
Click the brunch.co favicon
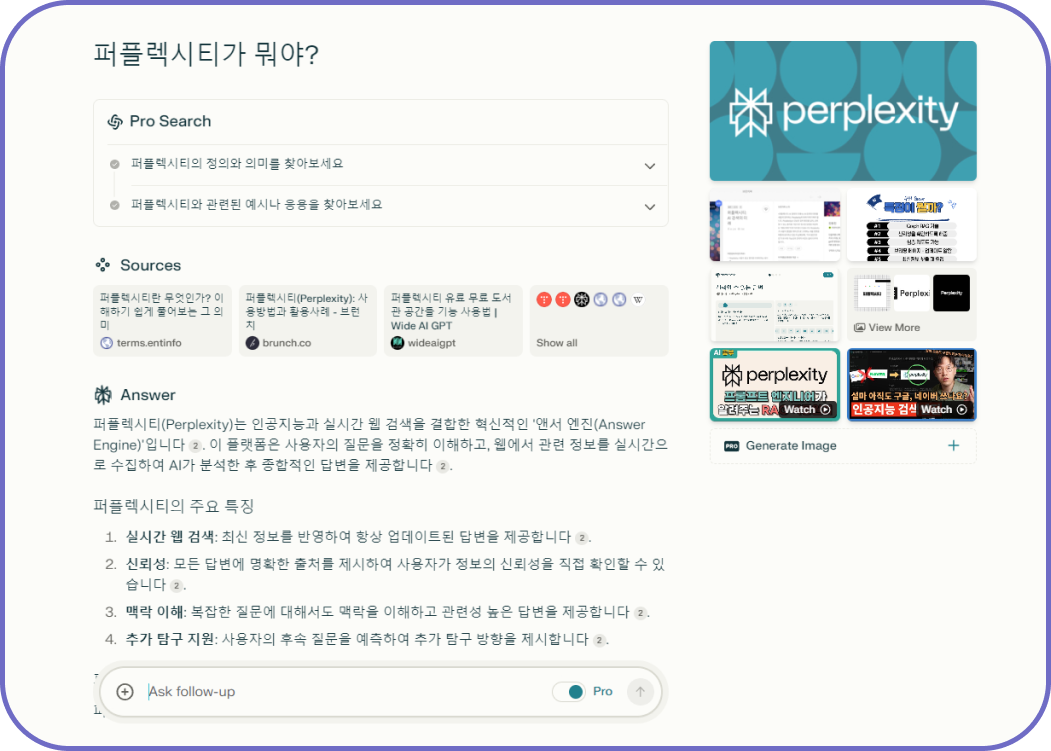click(x=252, y=343)
